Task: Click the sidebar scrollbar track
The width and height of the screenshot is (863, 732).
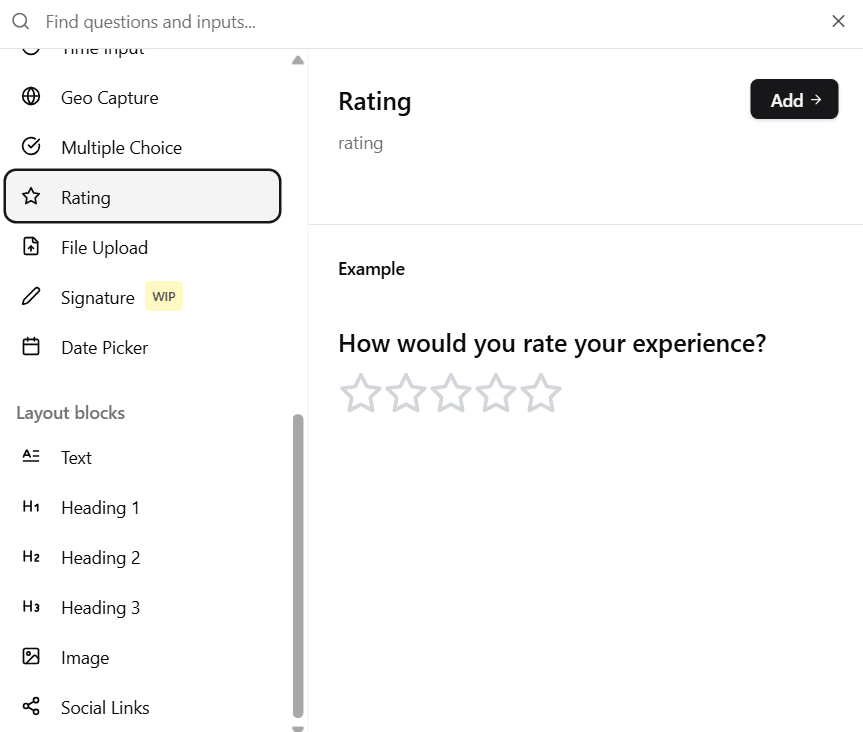Action: [297, 560]
